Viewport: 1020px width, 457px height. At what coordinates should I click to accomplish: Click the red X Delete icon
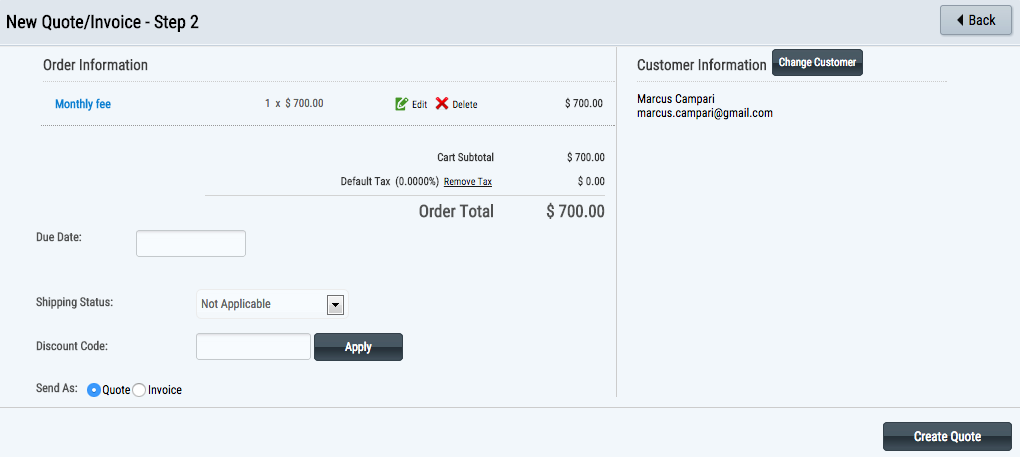pos(442,103)
